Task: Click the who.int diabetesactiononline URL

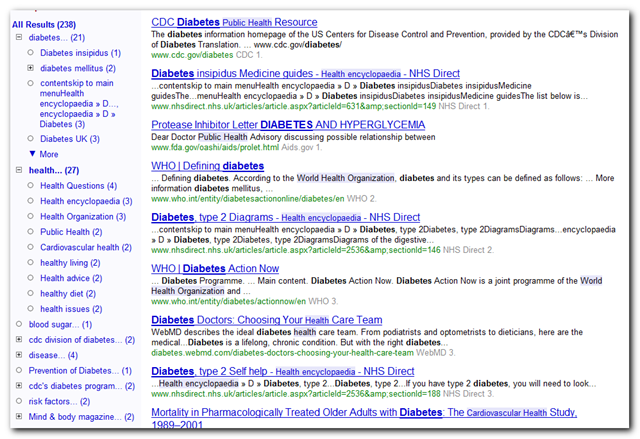Action: pyautogui.click(x=248, y=199)
